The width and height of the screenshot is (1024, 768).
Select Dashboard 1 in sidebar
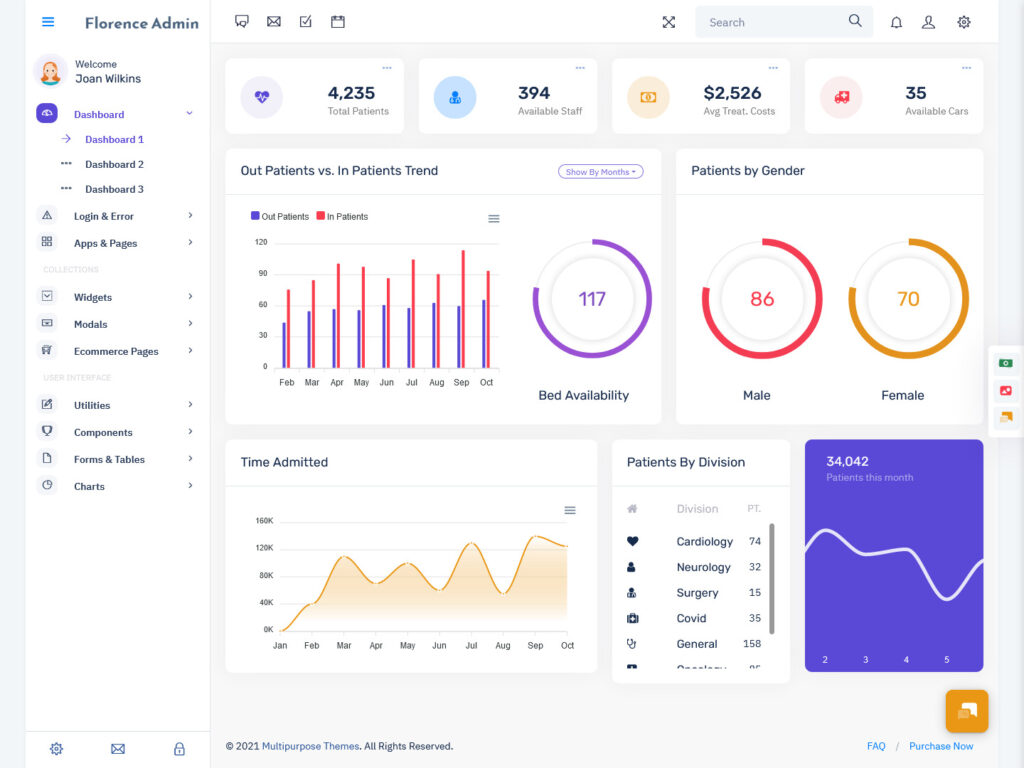pos(114,139)
